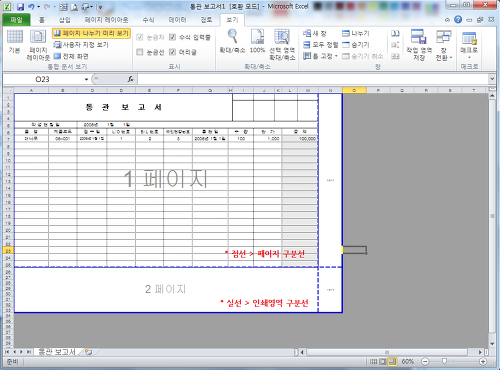500x370 pixels.
Task: Zoom to Selection (선택 영역 확대/축소)
Action: coord(282,45)
